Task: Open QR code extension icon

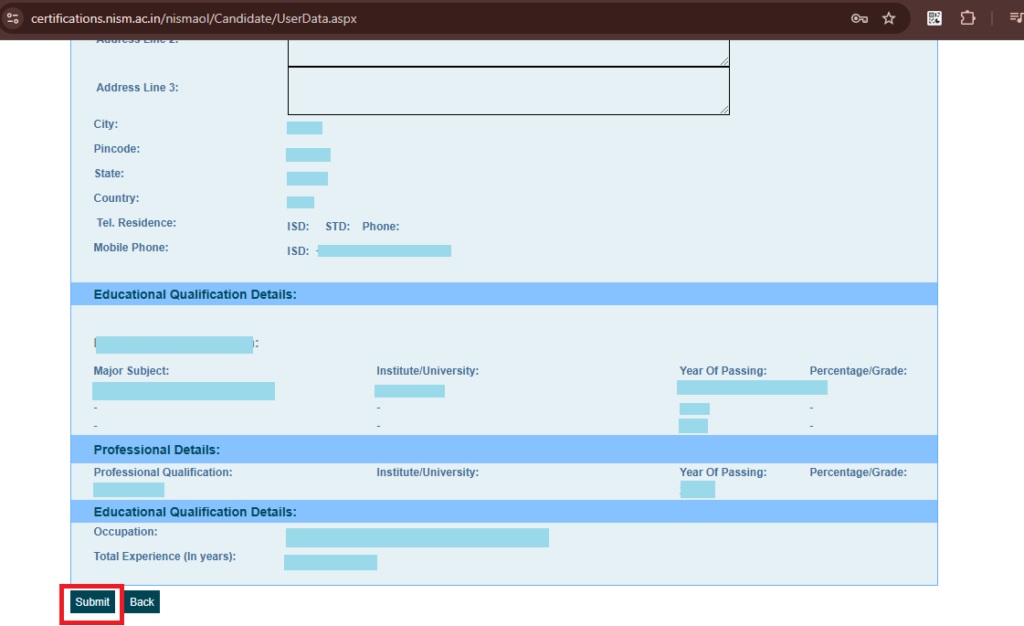Action: (935, 18)
